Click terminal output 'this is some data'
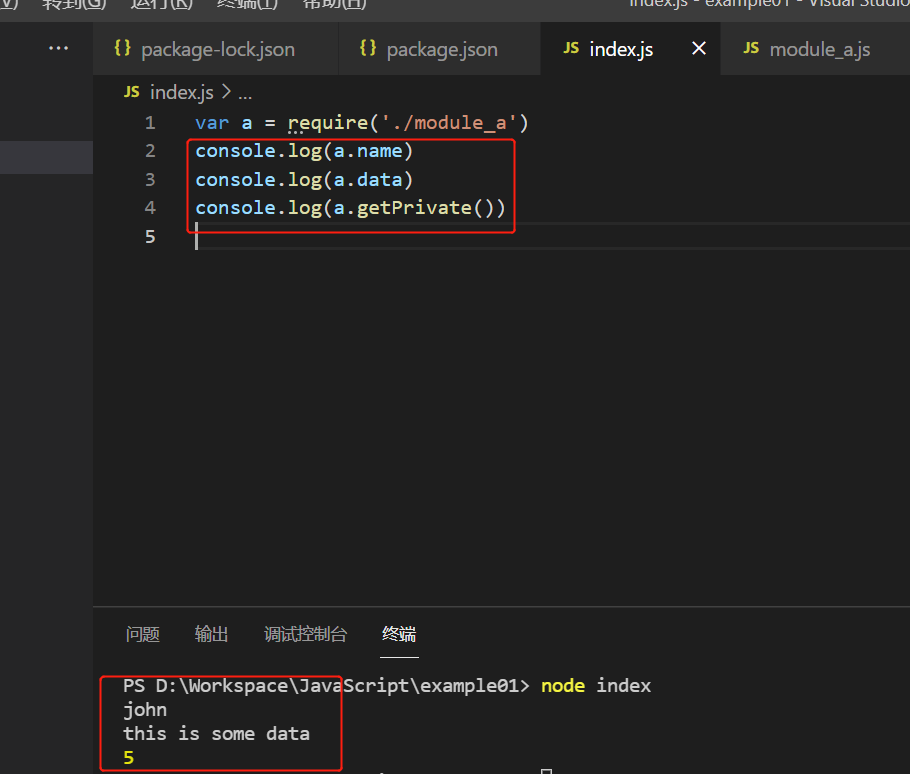Screen dimensions: 910x774 click(x=216, y=734)
